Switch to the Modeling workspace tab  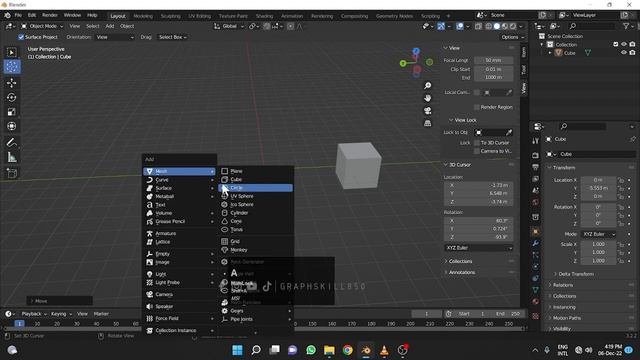pos(143,16)
